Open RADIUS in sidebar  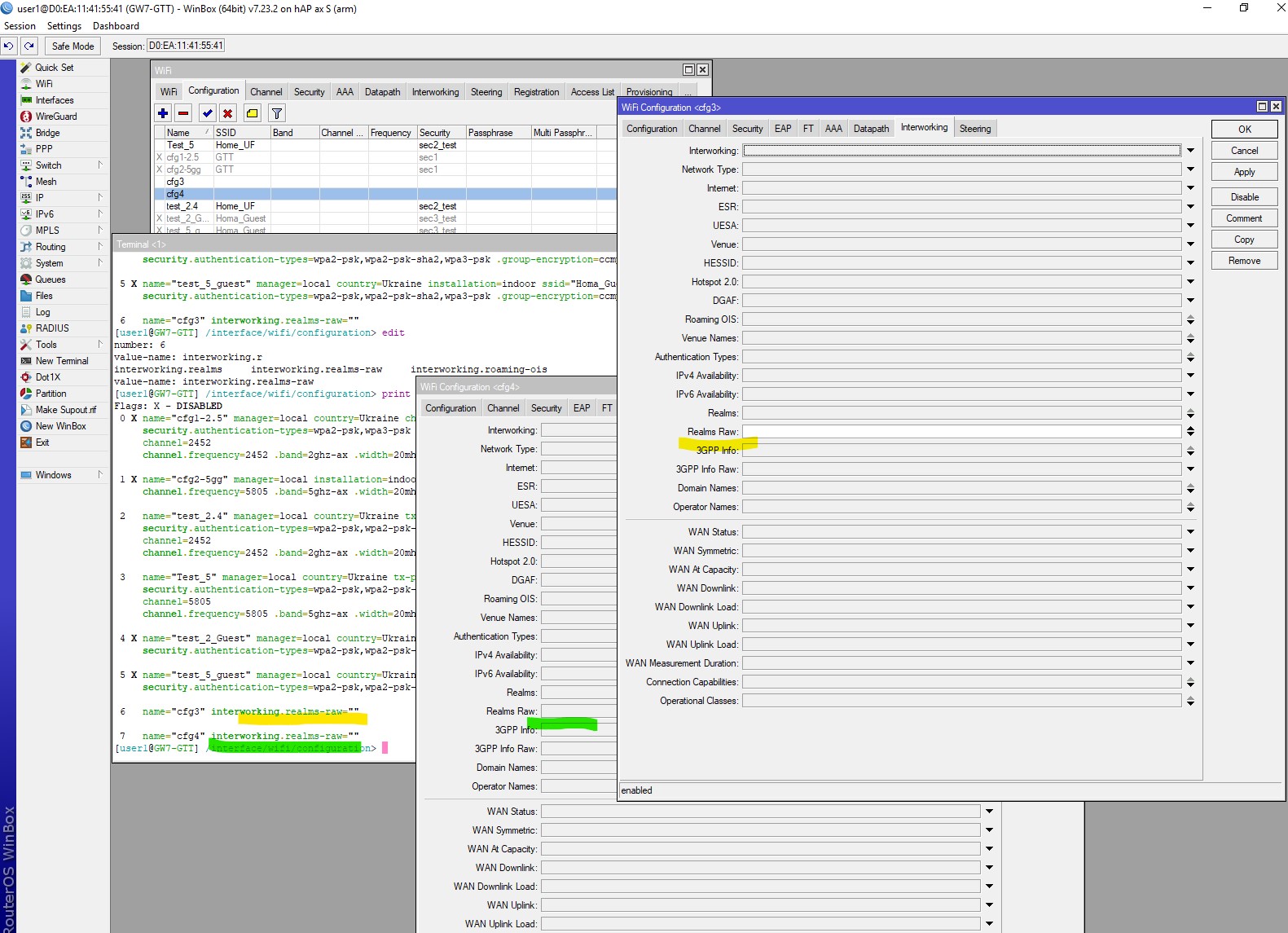tap(52, 328)
